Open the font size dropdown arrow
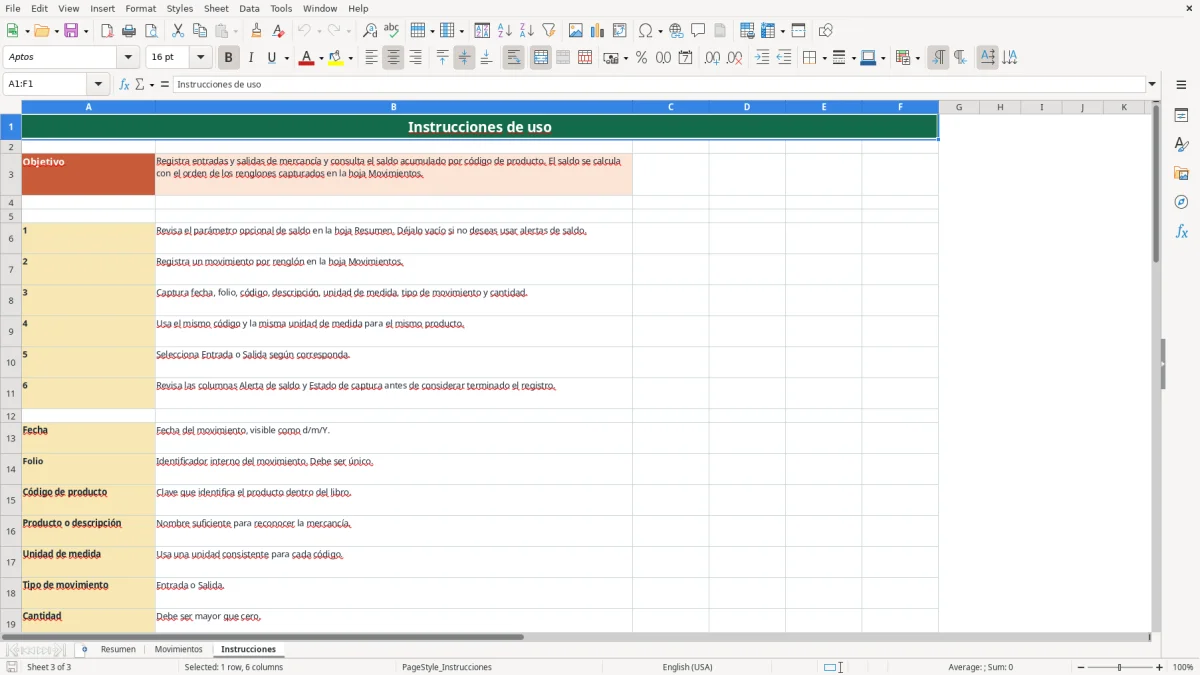This screenshot has height=675, width=1200. click(201, 58)
